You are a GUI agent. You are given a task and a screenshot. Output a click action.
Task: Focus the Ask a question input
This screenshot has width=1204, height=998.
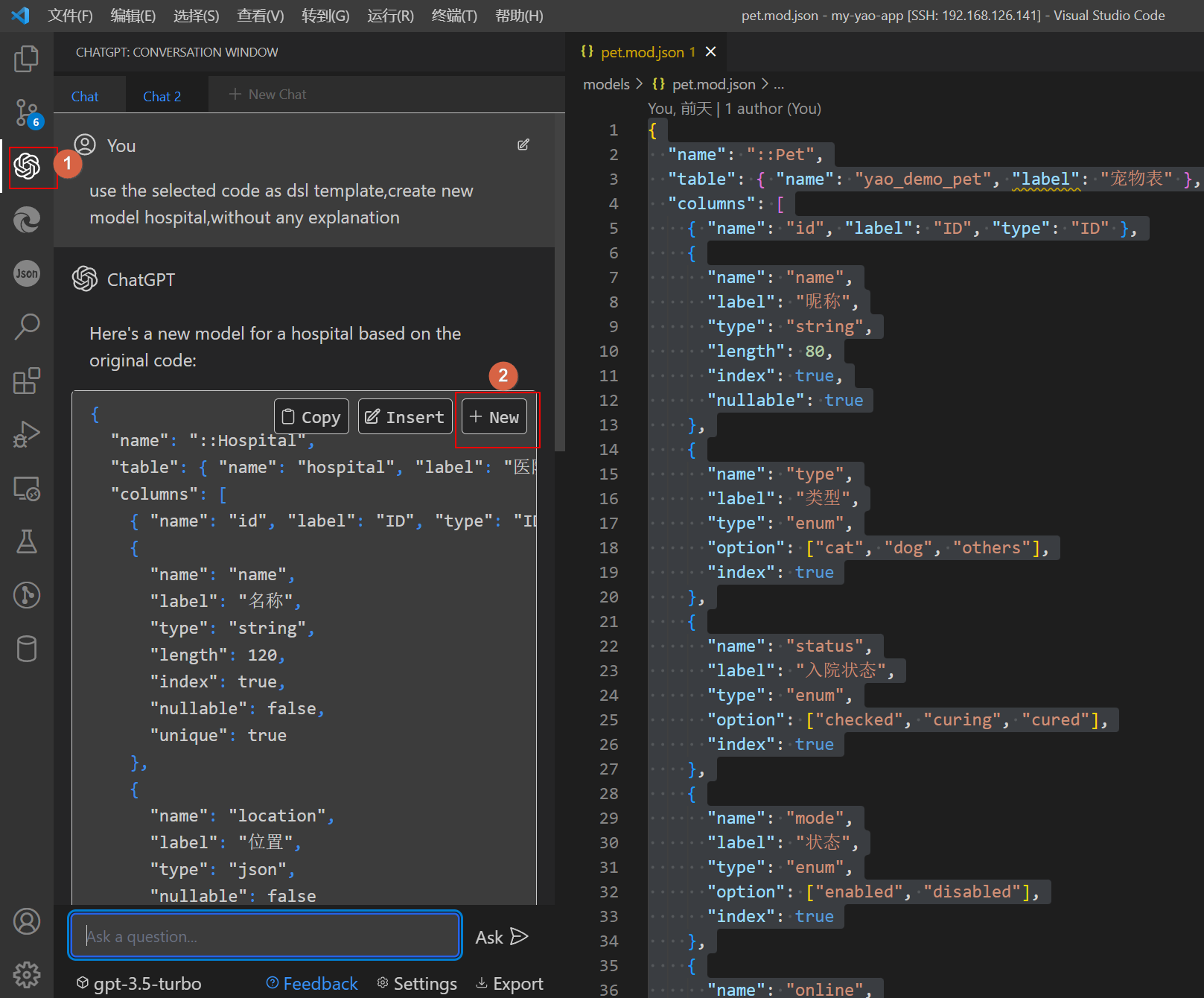tap(265, 936)
